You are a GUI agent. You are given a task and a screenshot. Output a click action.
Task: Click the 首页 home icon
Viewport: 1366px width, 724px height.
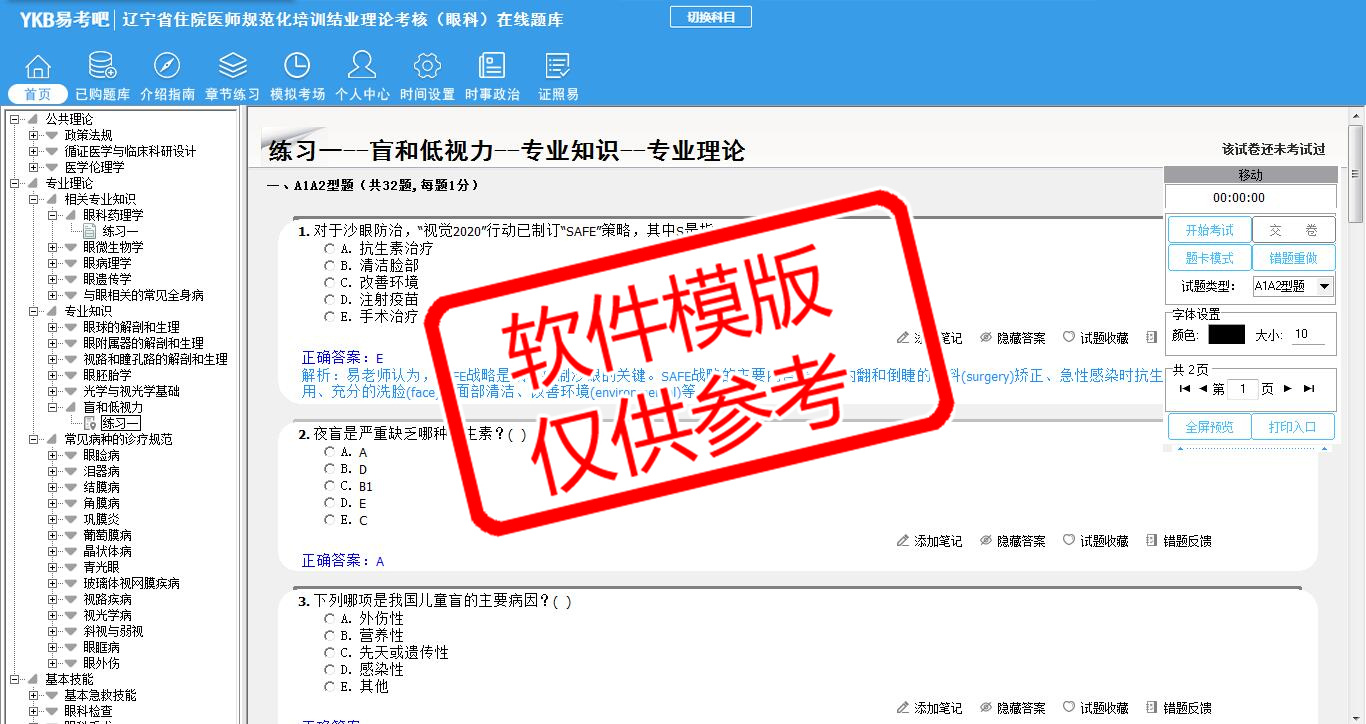coord(38,67)
